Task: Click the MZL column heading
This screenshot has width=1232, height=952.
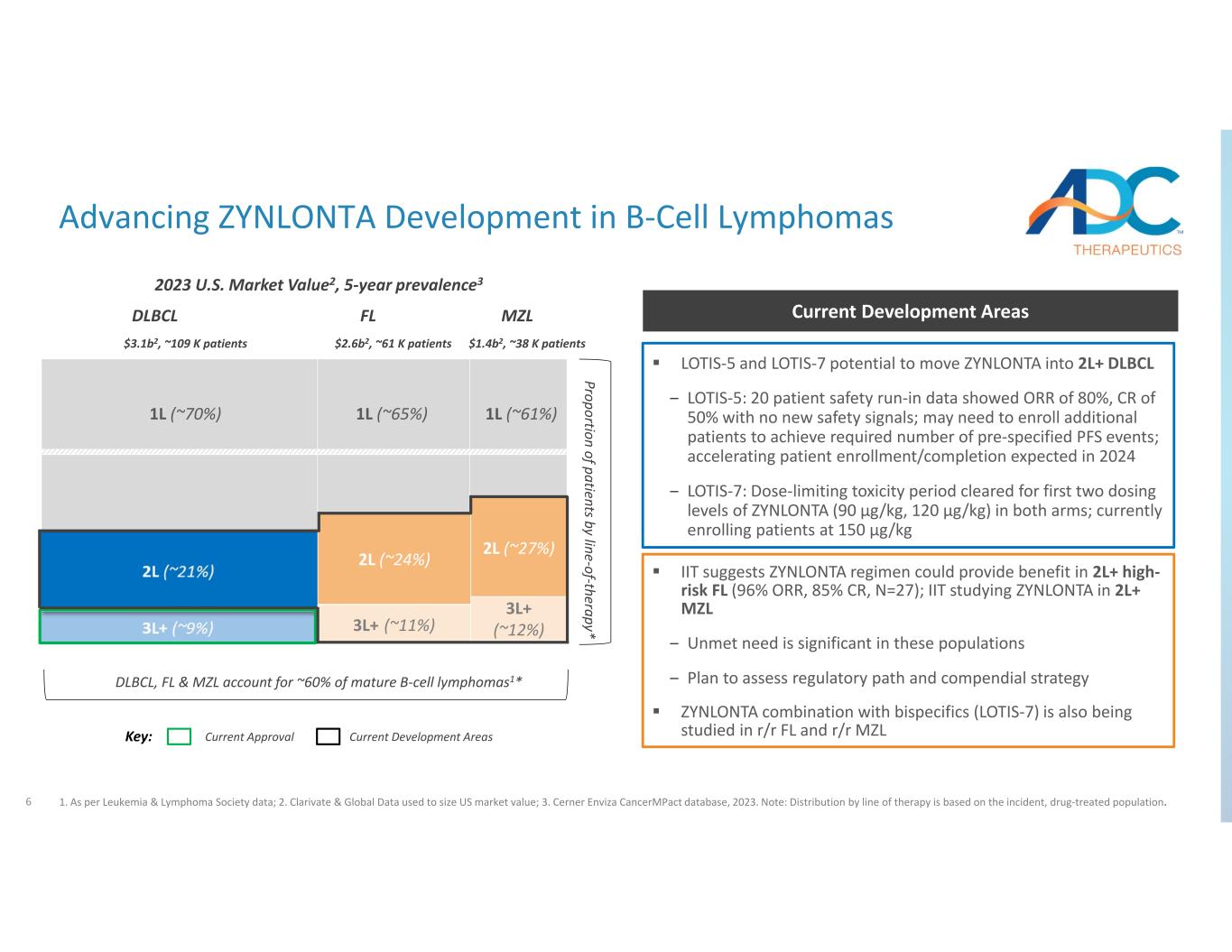Action: (517, 316)
